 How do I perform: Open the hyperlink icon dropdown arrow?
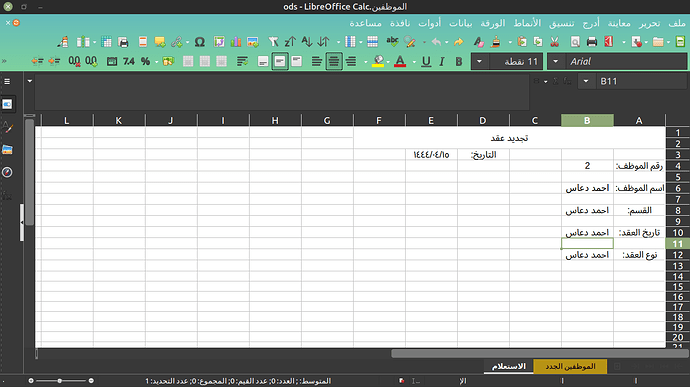[187, 42]
